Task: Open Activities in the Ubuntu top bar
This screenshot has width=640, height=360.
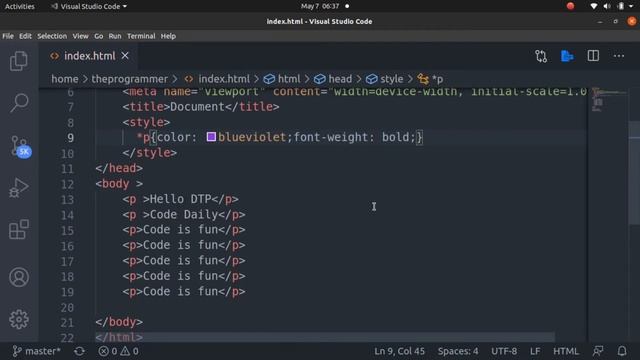Action: [x=20, y=6]
